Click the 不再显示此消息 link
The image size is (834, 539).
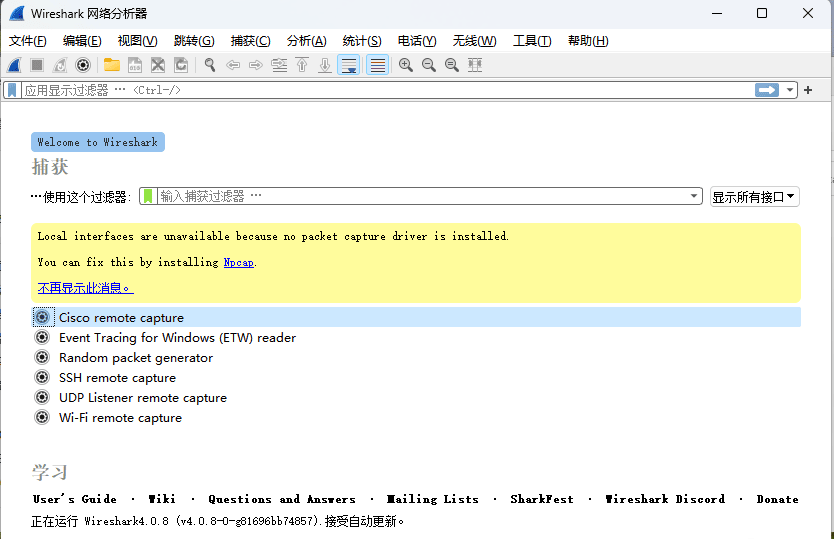[x=84, y=288]
